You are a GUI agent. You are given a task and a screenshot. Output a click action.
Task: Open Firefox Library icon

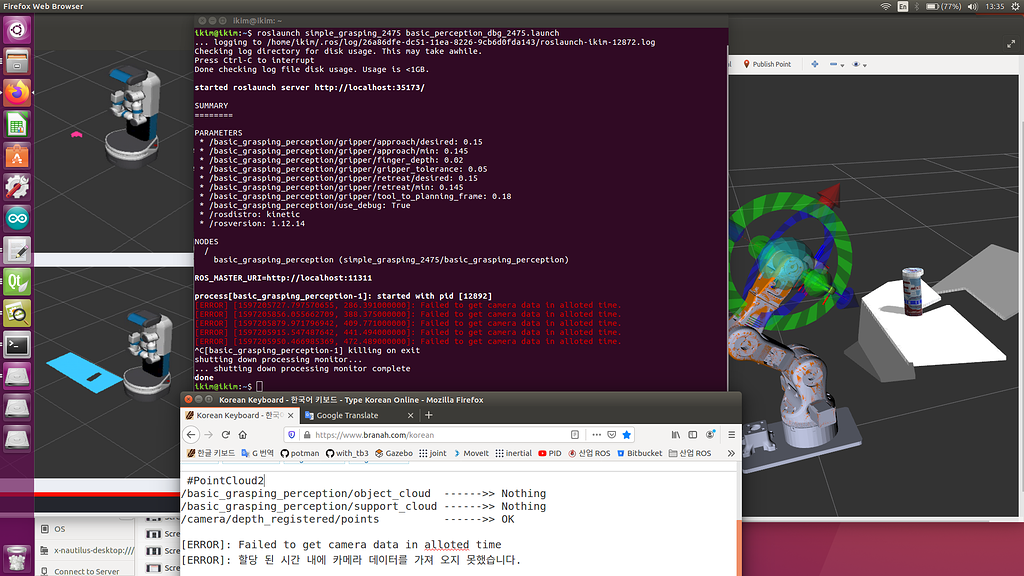coord(676,435)
